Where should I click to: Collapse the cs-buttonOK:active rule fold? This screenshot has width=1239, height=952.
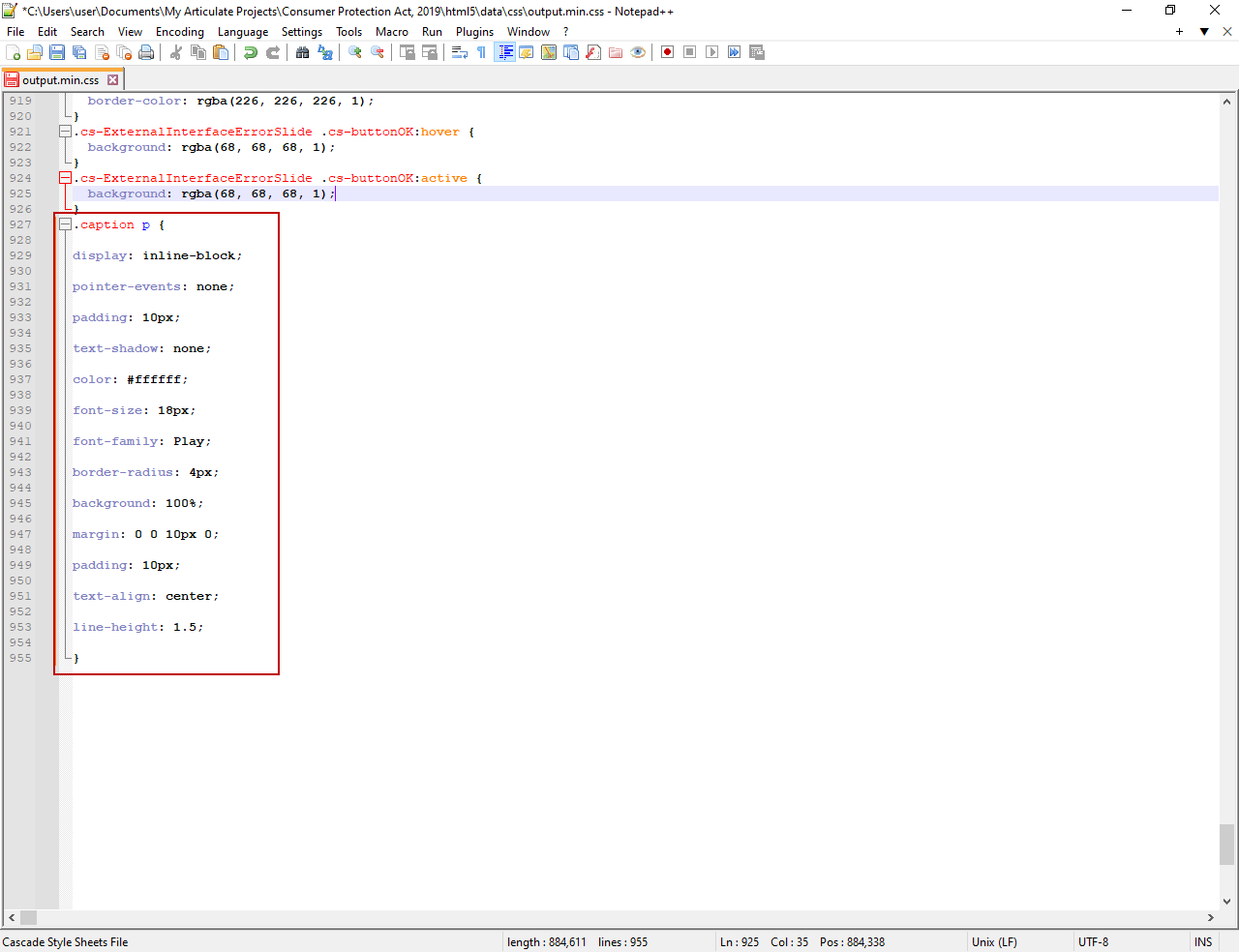[65, 178]
